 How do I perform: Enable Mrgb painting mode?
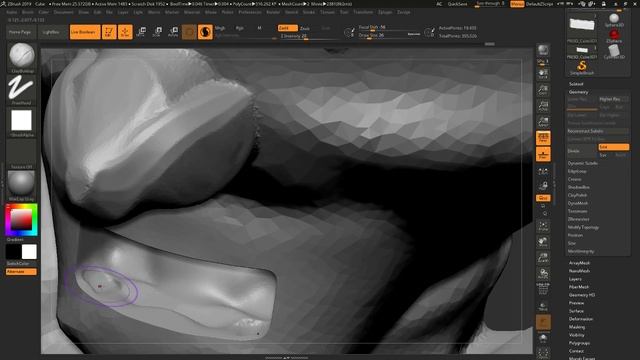click(220, 28)
